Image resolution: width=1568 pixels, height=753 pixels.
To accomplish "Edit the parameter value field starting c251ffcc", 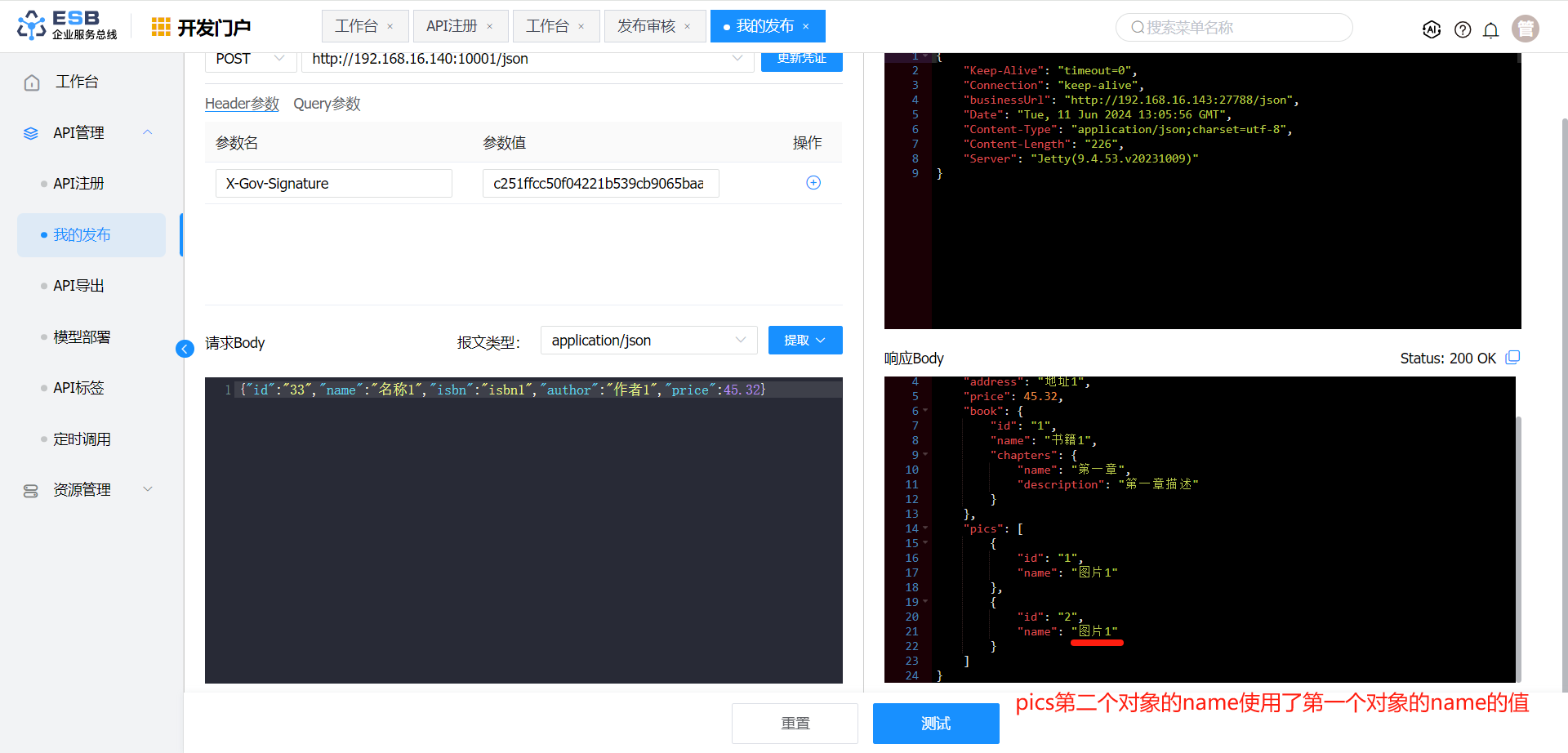I will (601, 184).
